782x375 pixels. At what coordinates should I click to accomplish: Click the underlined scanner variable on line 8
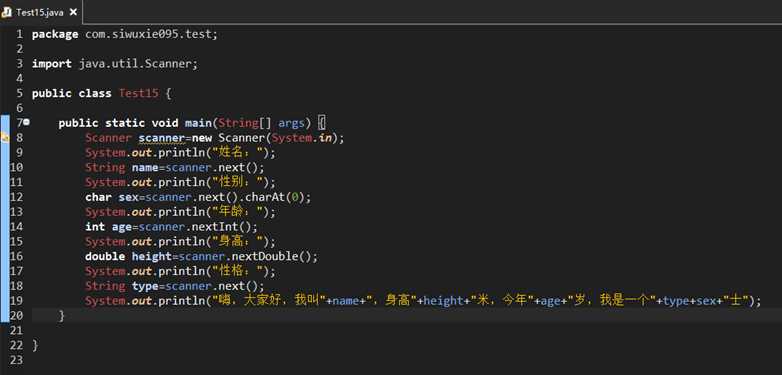(x=162, y=138)
